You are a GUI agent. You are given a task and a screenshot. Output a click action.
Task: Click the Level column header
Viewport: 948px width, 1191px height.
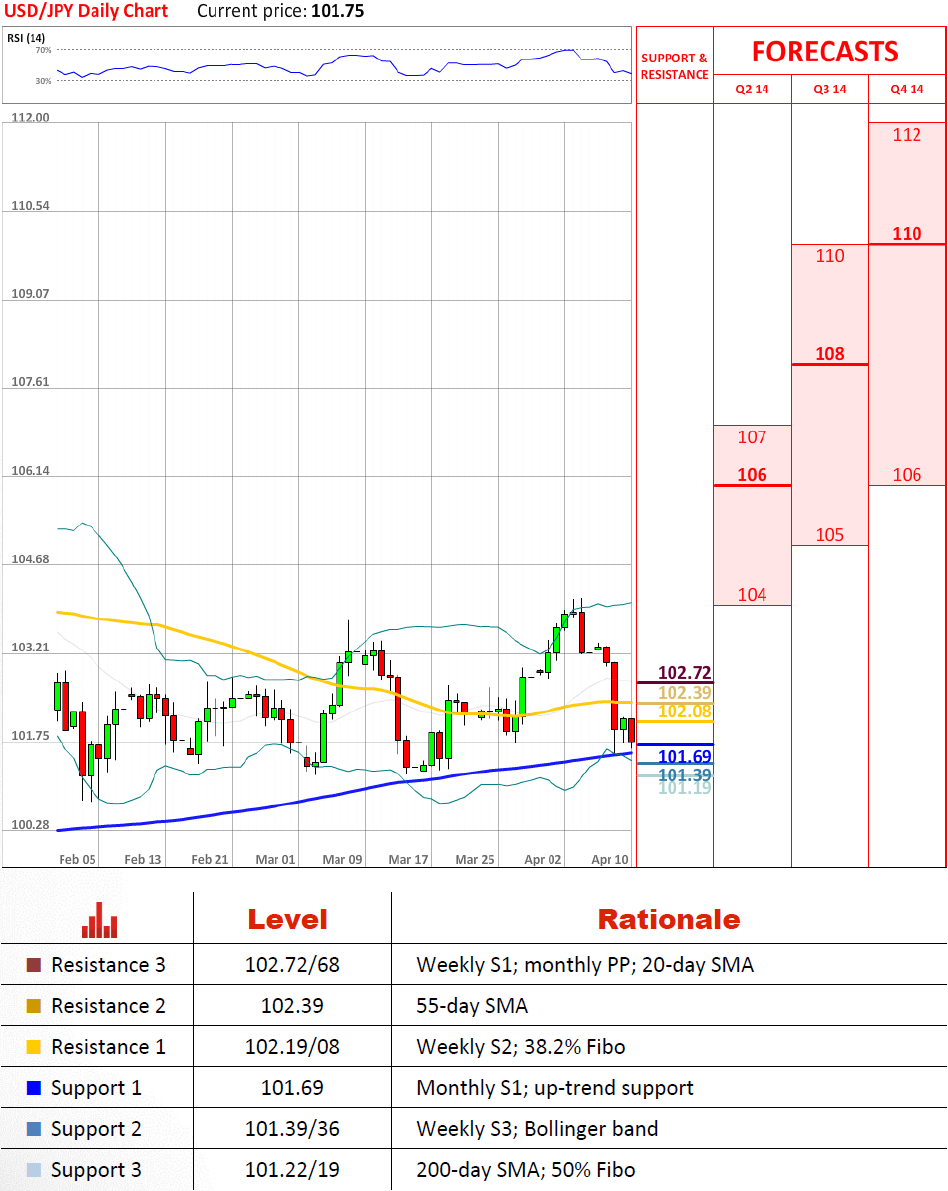point(287,919)
